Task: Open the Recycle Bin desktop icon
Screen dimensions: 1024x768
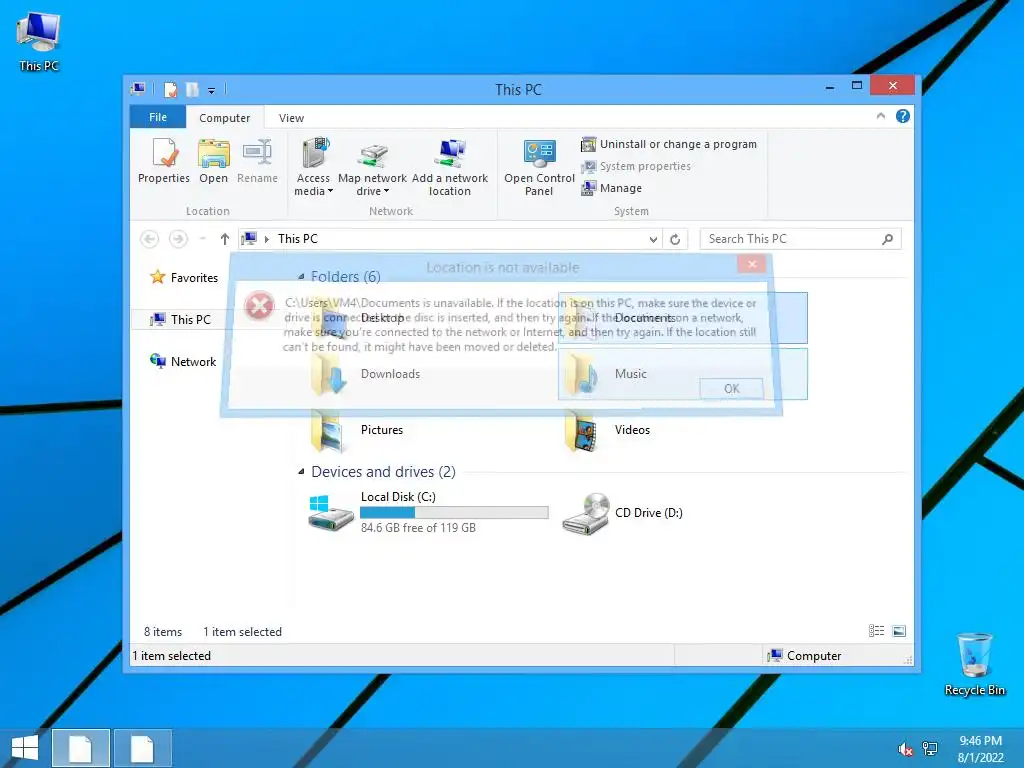Action: (x=974, y=664)
